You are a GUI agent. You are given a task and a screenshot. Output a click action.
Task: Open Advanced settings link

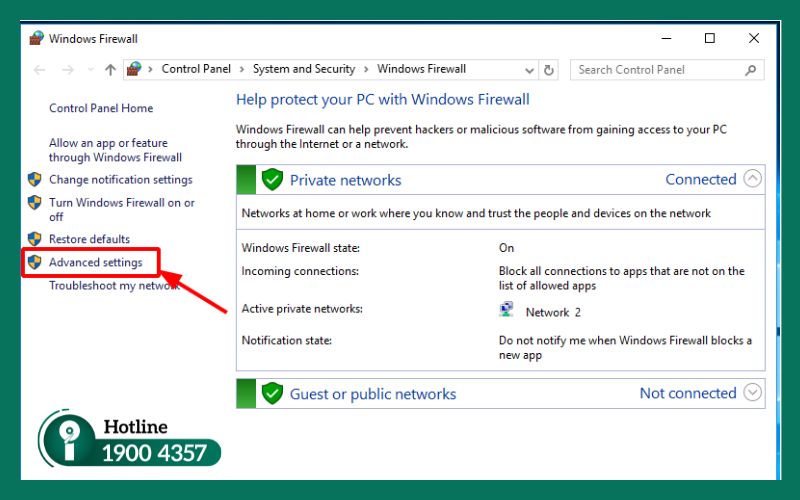(x=95, y=262)
